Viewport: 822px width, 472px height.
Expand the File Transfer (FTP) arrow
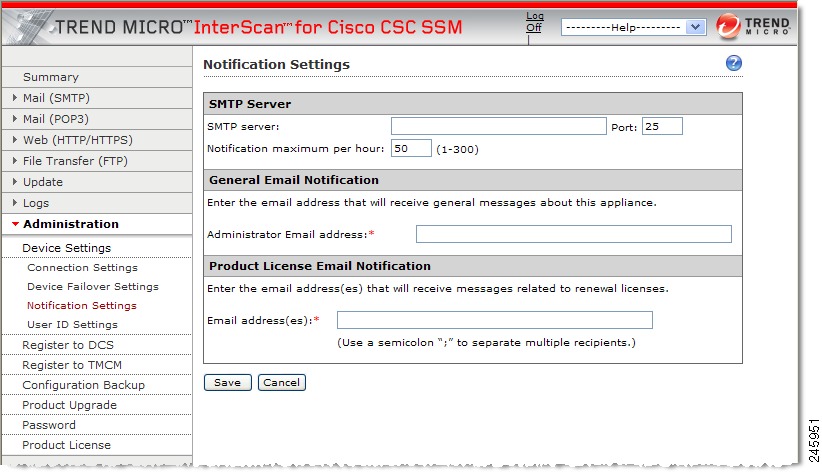(x=15, y=160)
